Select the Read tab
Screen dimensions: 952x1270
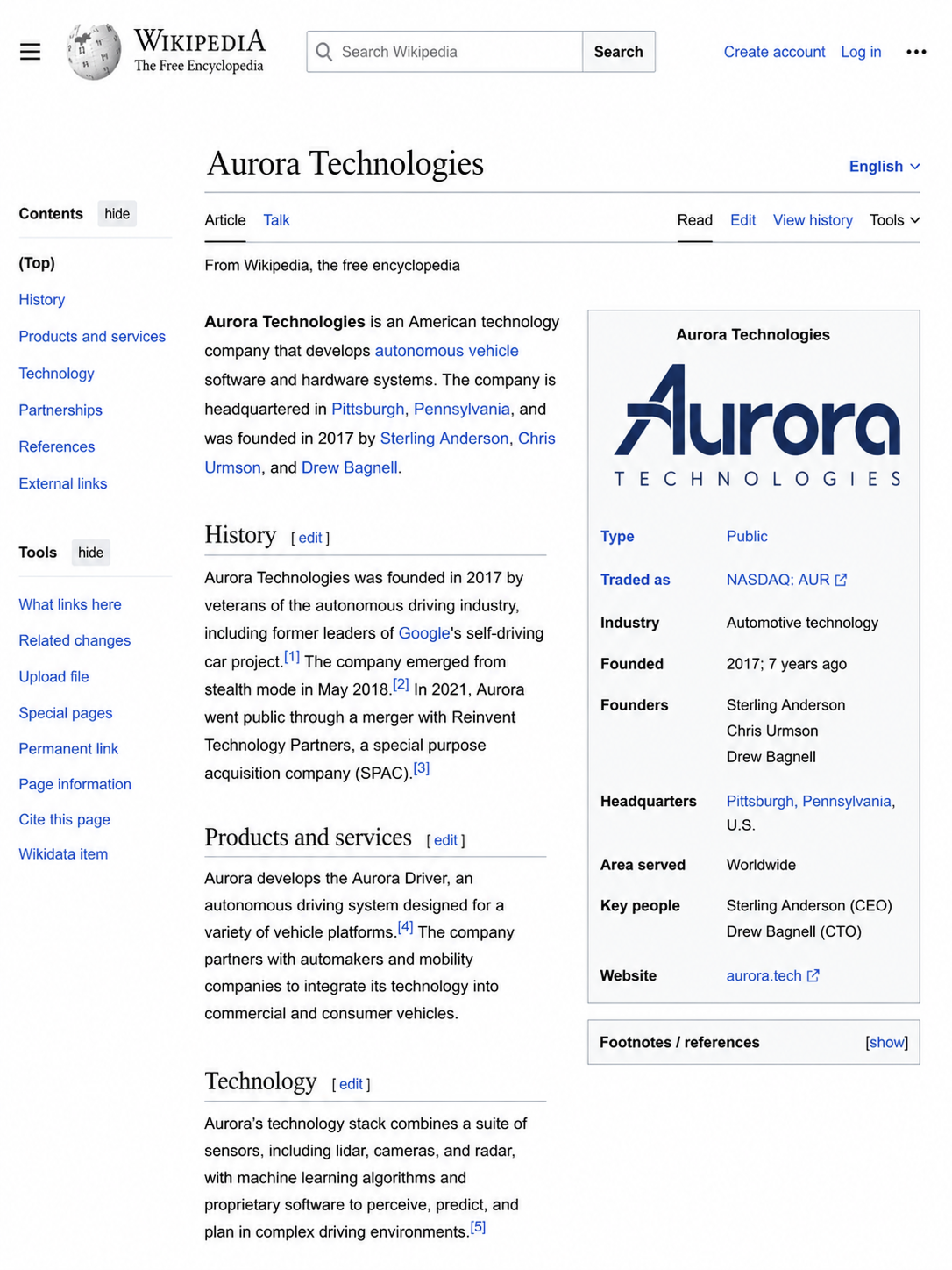coord(695,220)
